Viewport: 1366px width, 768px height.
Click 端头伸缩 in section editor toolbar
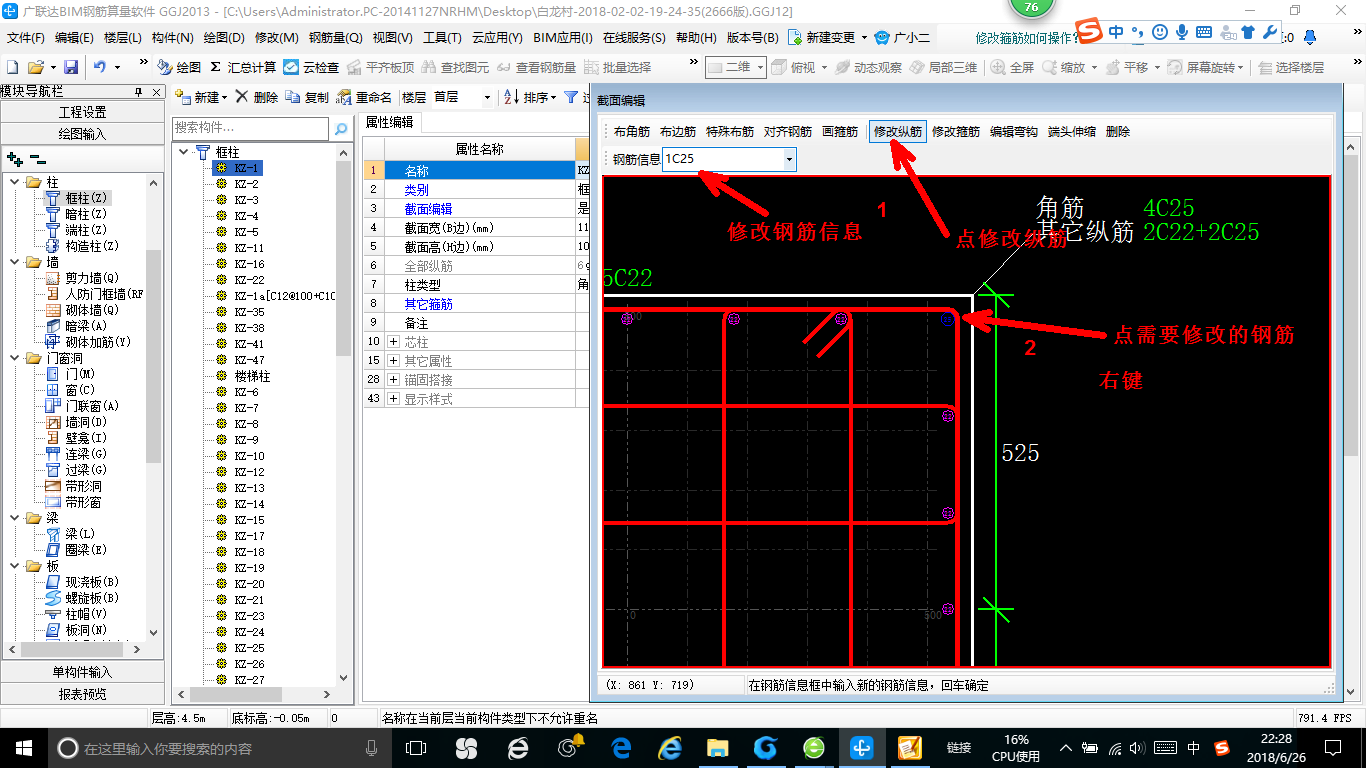pos(1072,131)
